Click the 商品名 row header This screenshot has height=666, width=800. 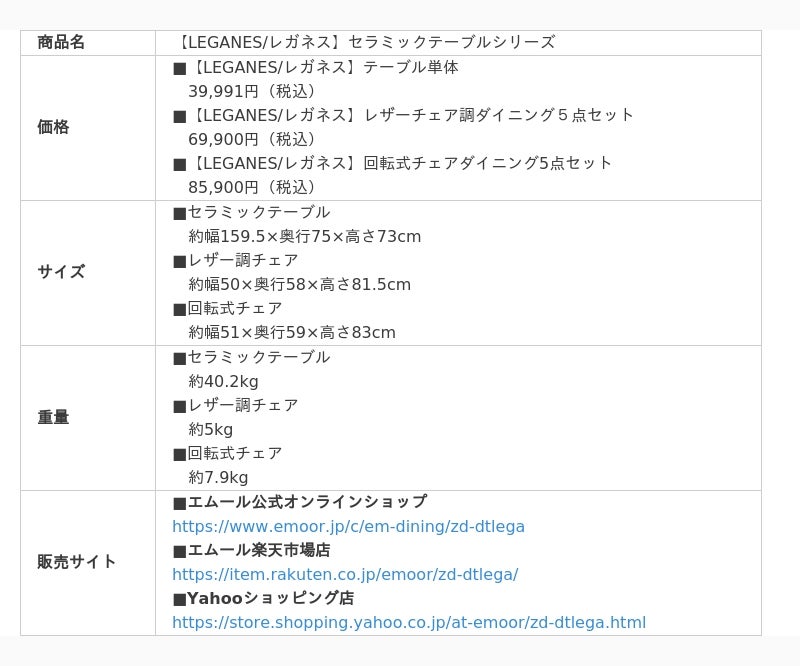point(61,42)
